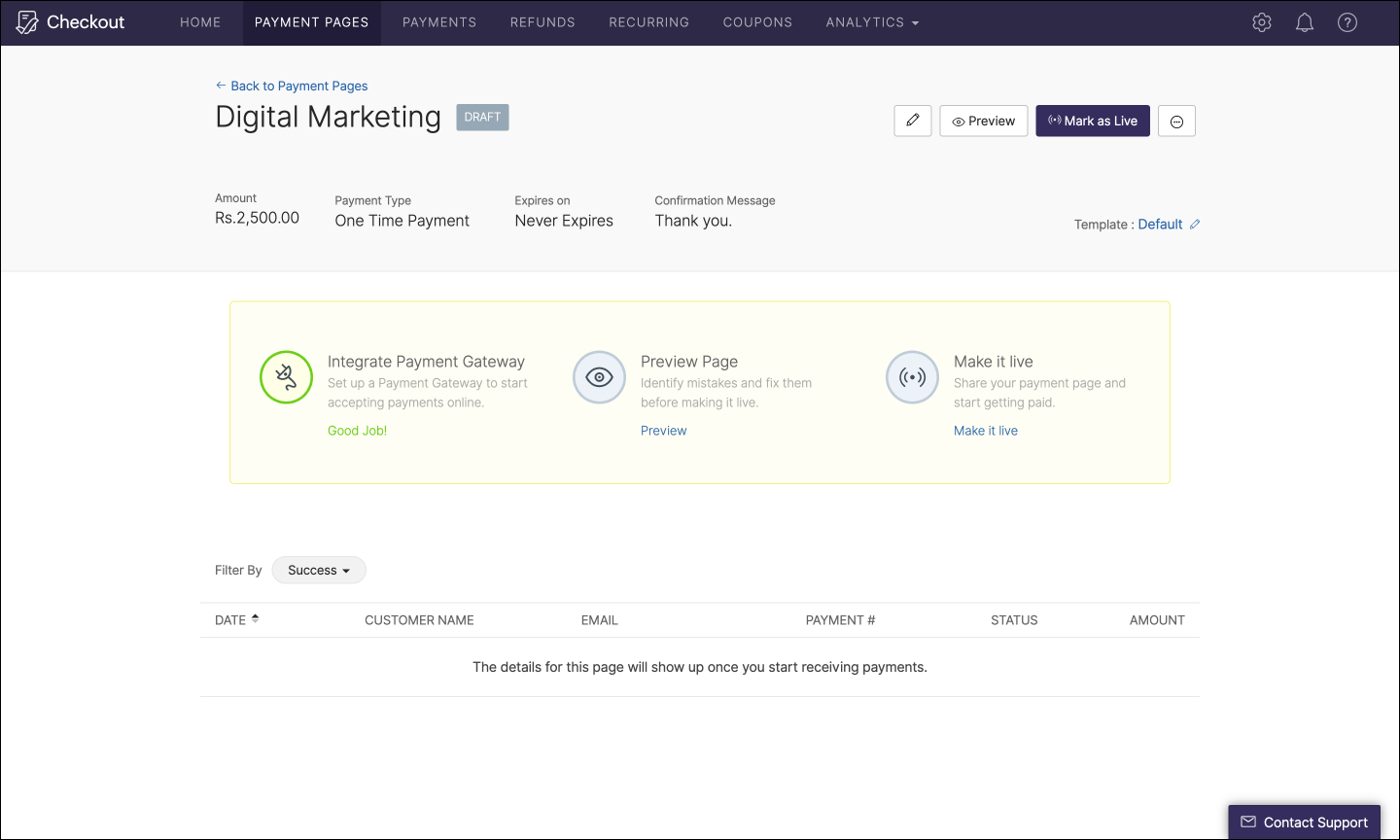Click CUSTOMER NAME column header
The width and height of the screenshot is (1400, 840).
click(x=419, y=620)
